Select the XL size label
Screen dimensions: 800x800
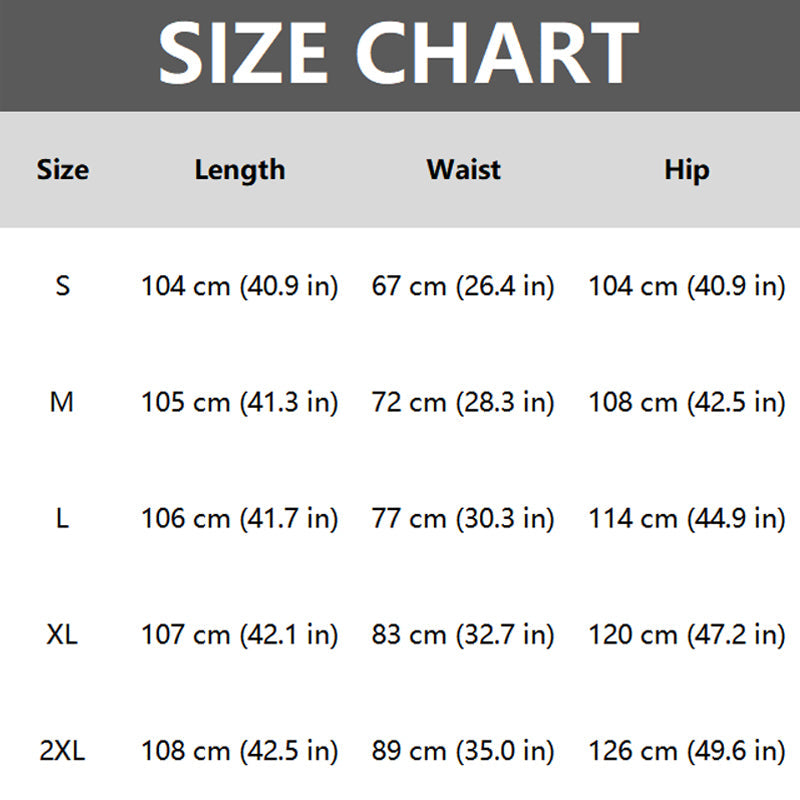click(x=62, y=635)
